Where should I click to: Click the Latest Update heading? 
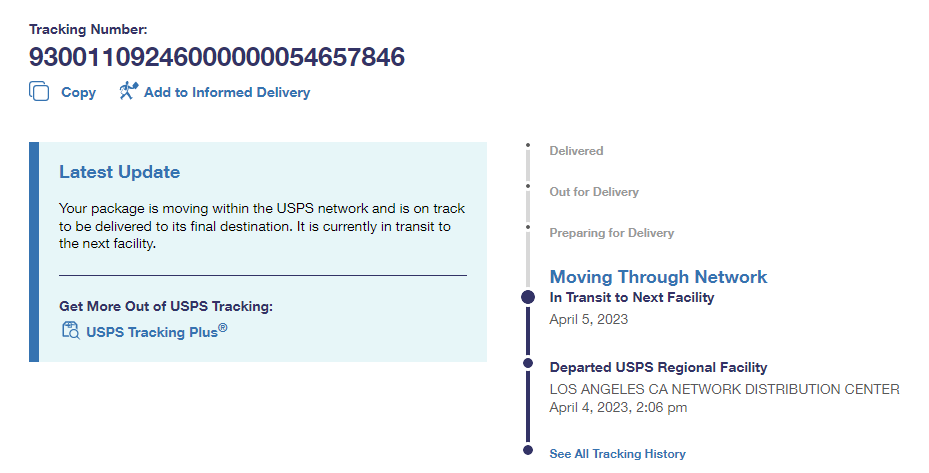click(x=119, y=172)
